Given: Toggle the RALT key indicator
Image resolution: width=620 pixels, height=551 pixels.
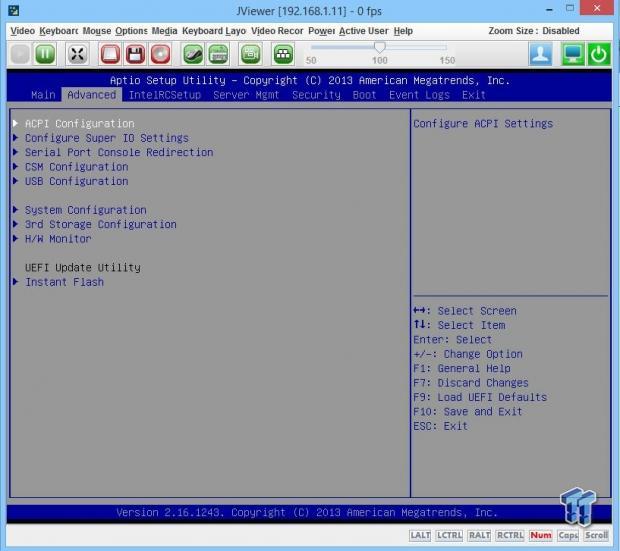Looking at the screenshot, I should [x=479, y=535].
